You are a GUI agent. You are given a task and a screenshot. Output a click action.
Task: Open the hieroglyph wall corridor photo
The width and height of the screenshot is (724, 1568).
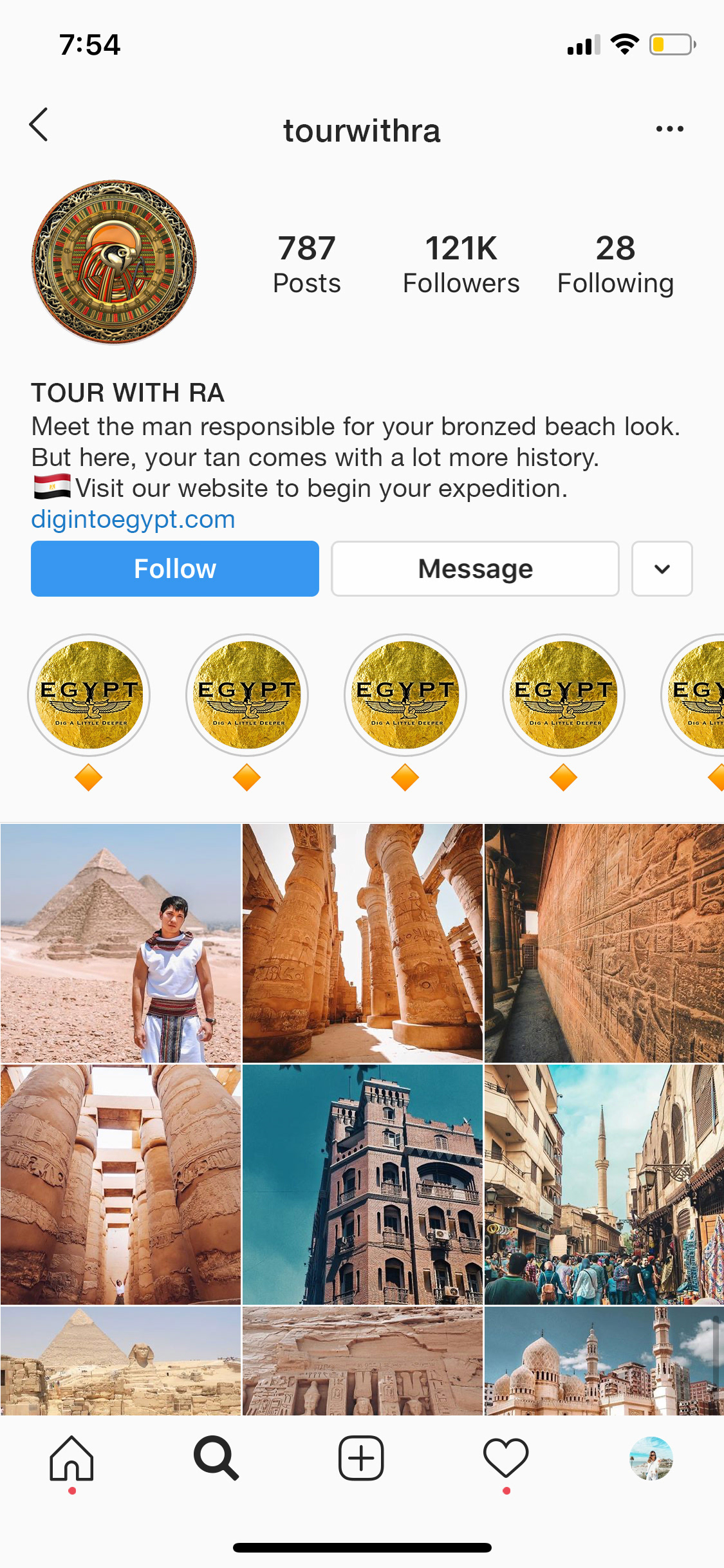tap(604, 943)
